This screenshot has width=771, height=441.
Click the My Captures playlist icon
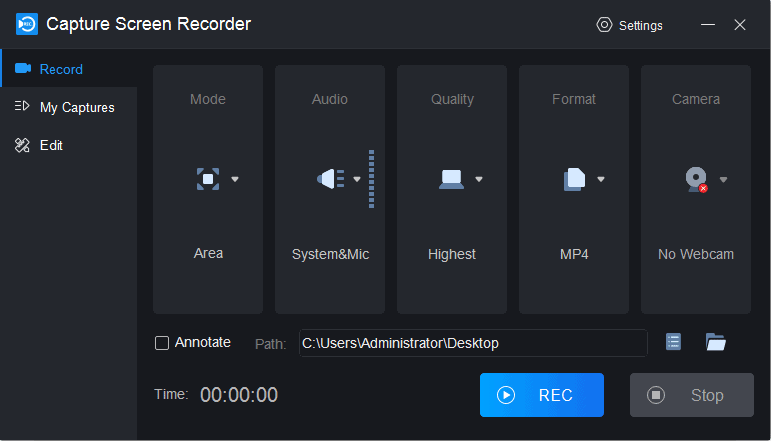[x=22, y=106]
